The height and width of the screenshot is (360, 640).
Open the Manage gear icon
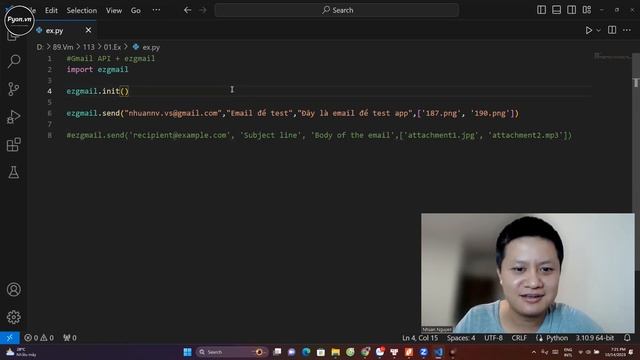point(14,317)
